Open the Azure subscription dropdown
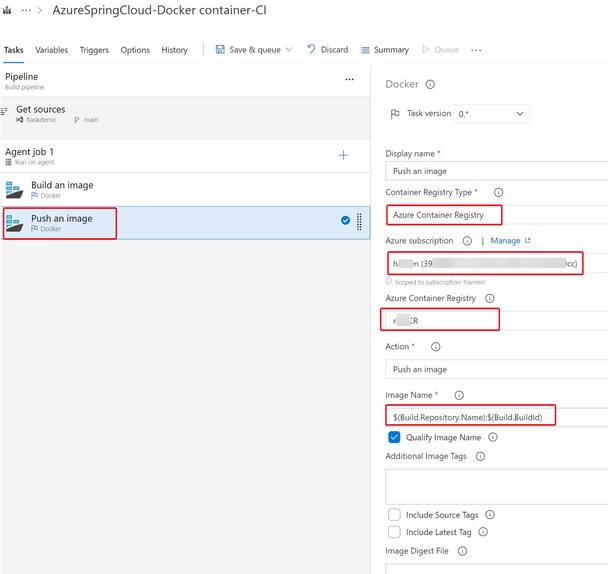608x574 pixels. (x=497, y=263)
